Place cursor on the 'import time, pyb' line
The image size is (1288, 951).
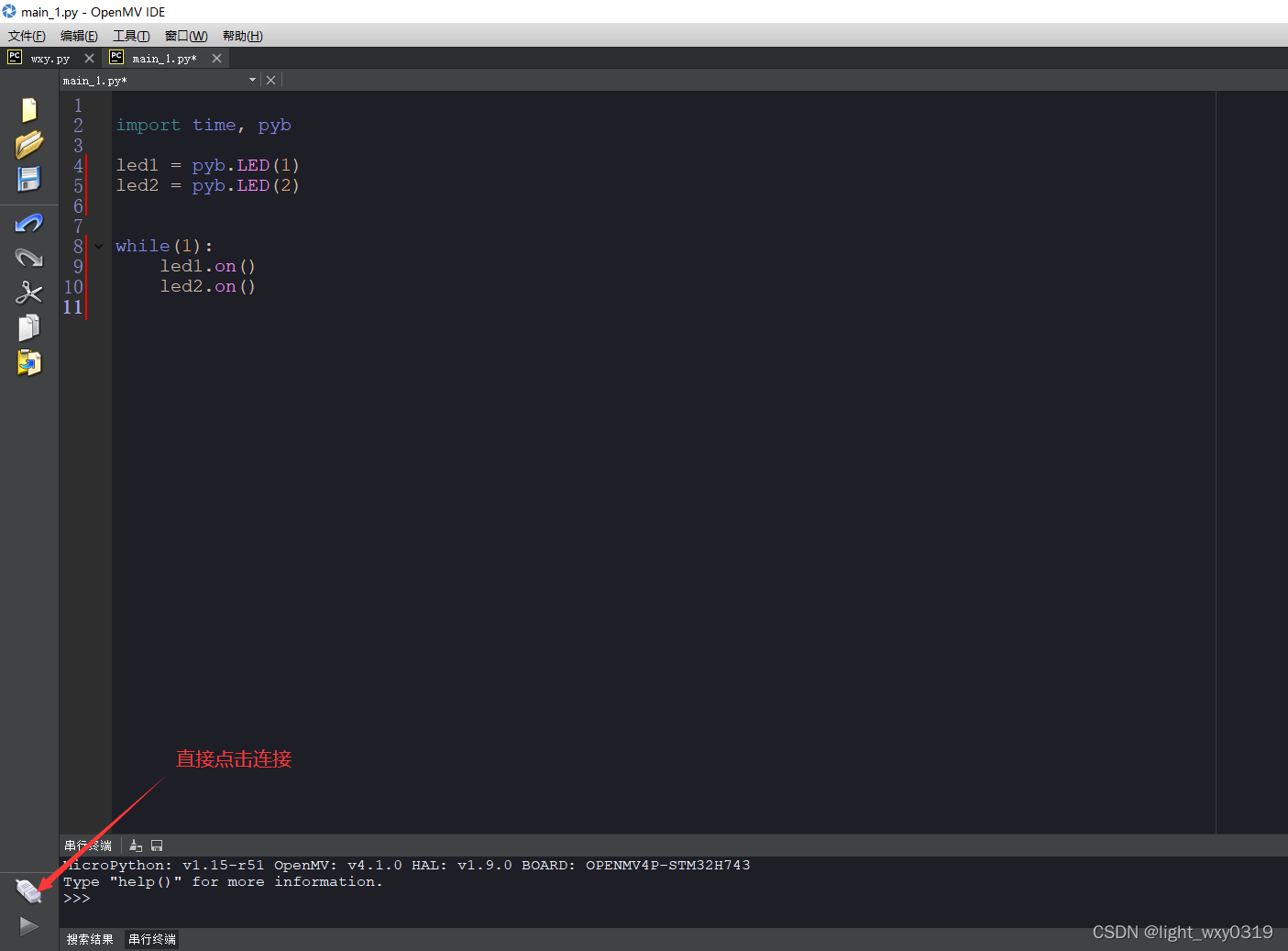tap(204, 125)
